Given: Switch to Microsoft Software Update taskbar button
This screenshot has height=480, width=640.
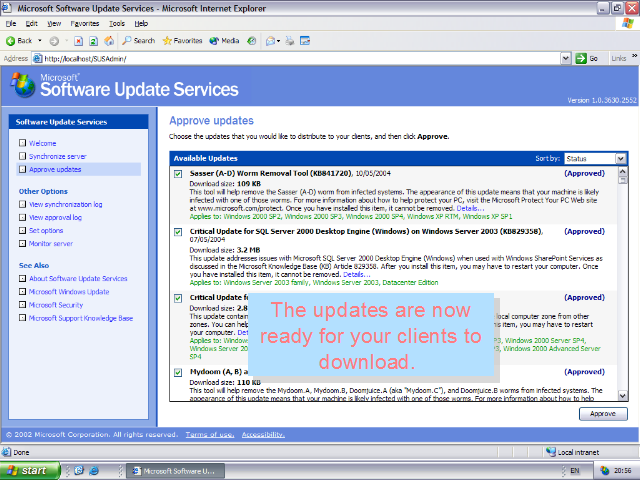Looking at the screenshot, I should [x=176, y=471].
